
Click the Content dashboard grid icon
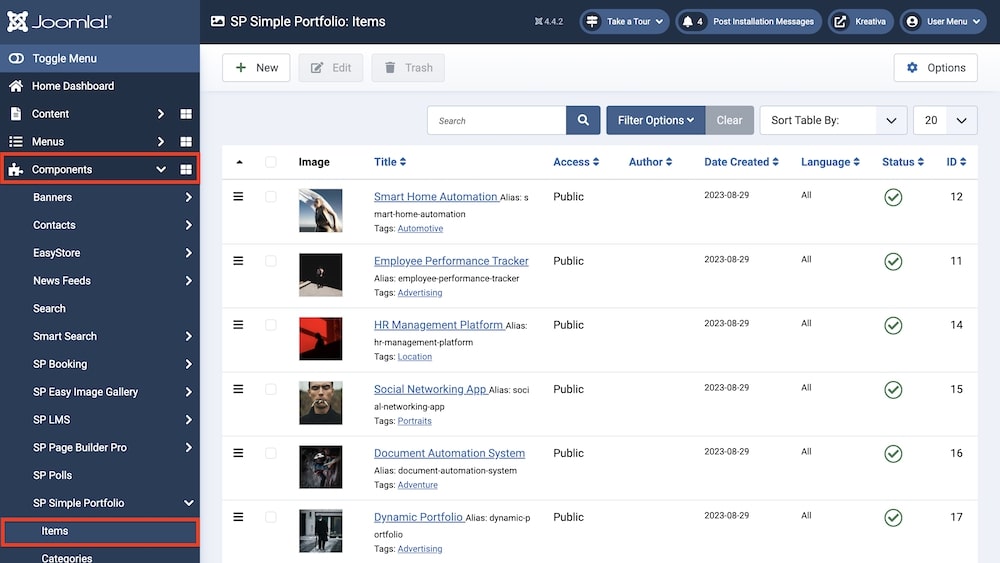coord(186,114)
